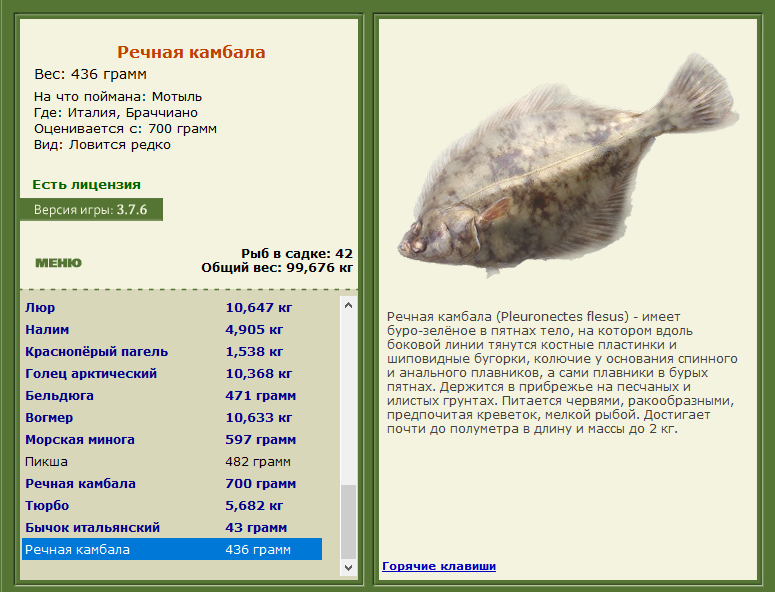Click the Рыб в садке: 42 text
775x592 pixels.
tap(297, 254)
